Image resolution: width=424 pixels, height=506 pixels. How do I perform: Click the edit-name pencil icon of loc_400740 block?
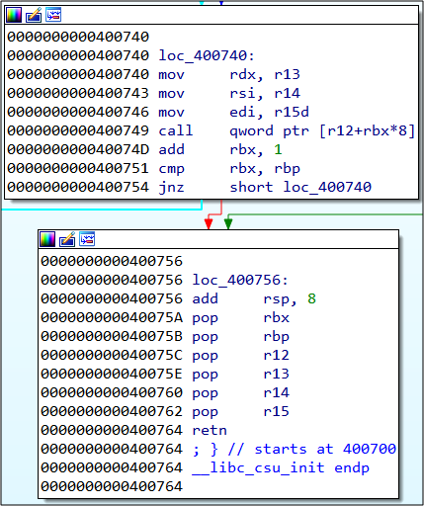(x=34, y=15)
